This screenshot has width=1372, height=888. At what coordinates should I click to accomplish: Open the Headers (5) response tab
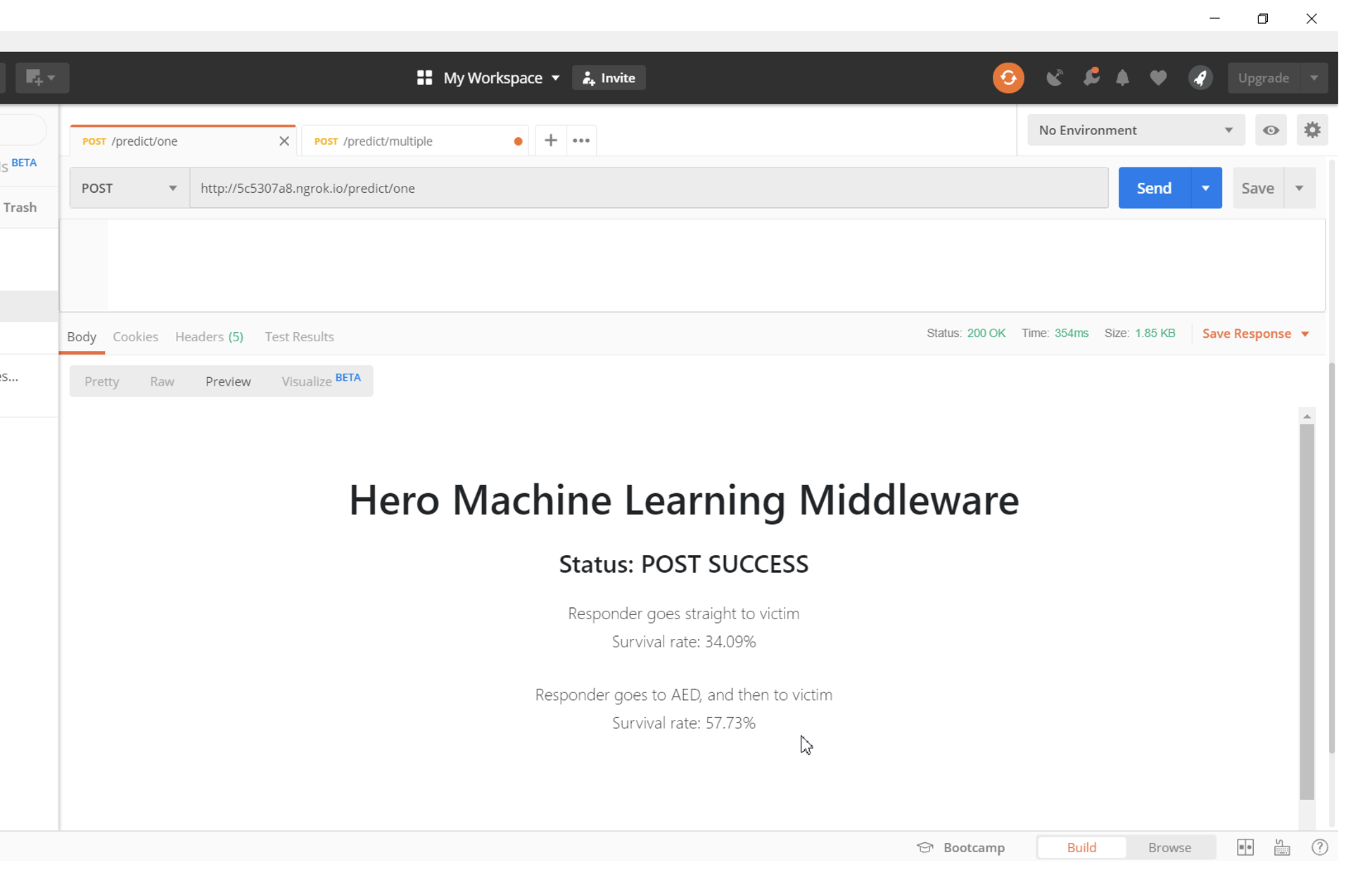point(209,337)
